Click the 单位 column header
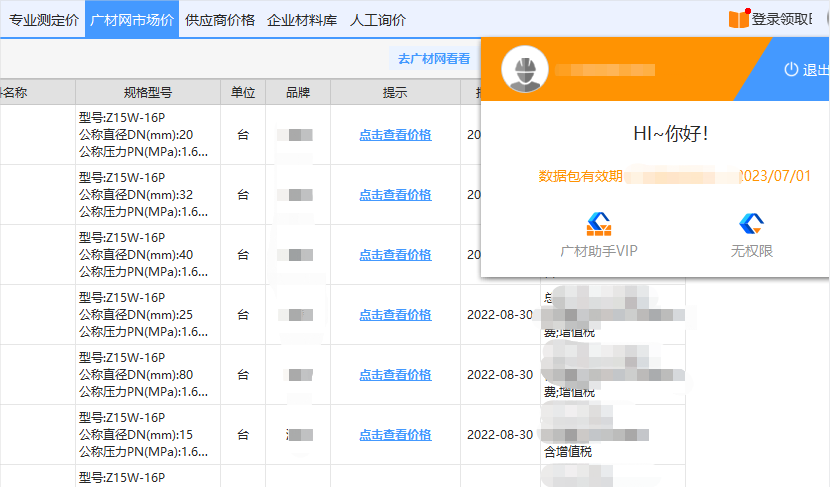Screen dimensions: 830x487 [x=243, y=93]
